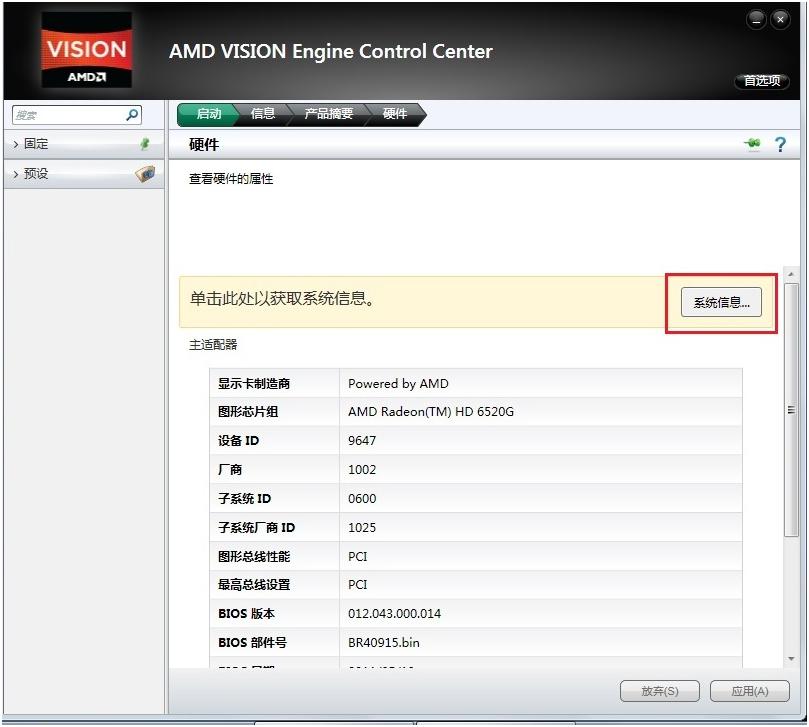Click the vertical scrollbar thumb
This screenshot has width=809, height=727.
(790, 410)
